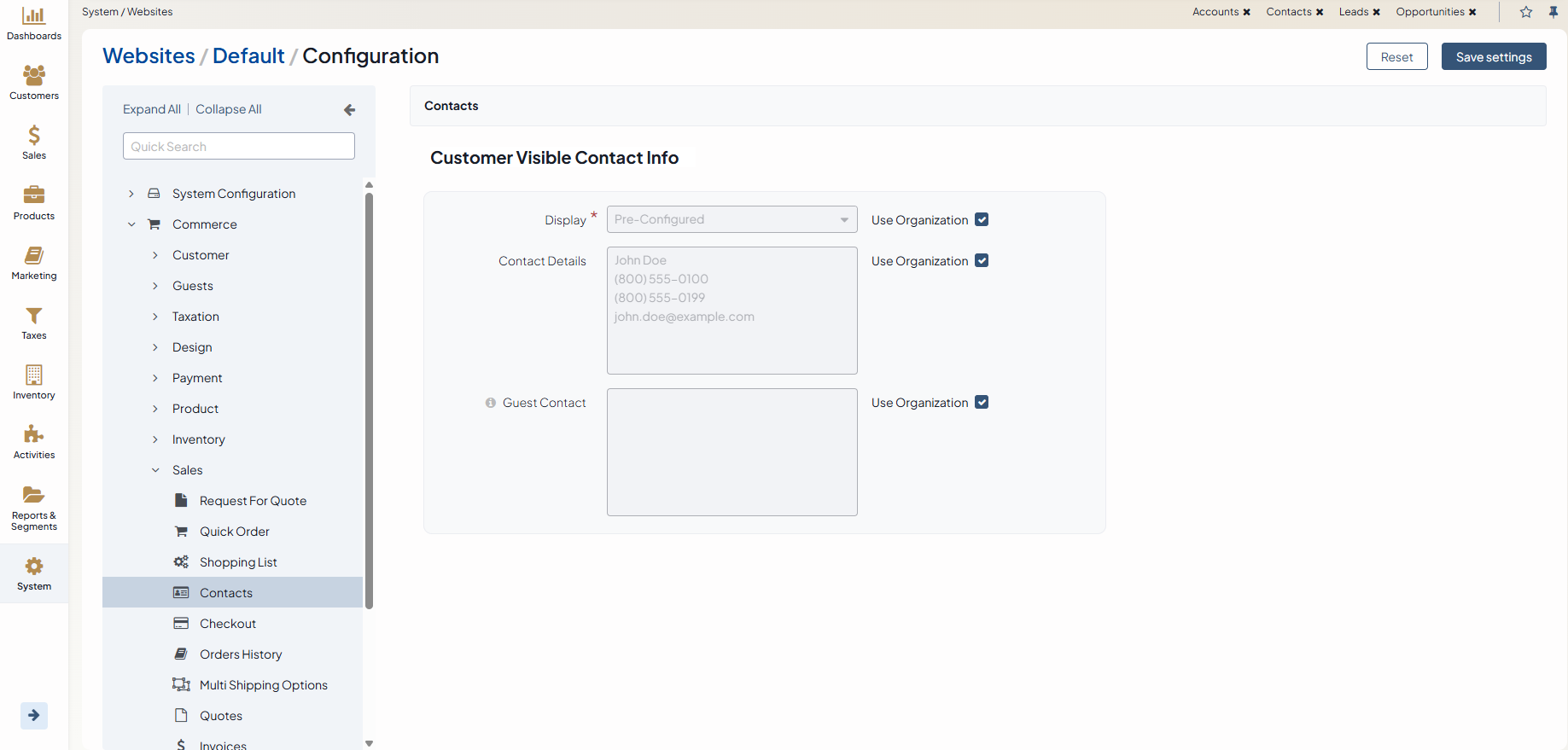The height and width of the screenshot is (750, 1568).
Task: Open the Customers sidebar icon
Action: 34,76
